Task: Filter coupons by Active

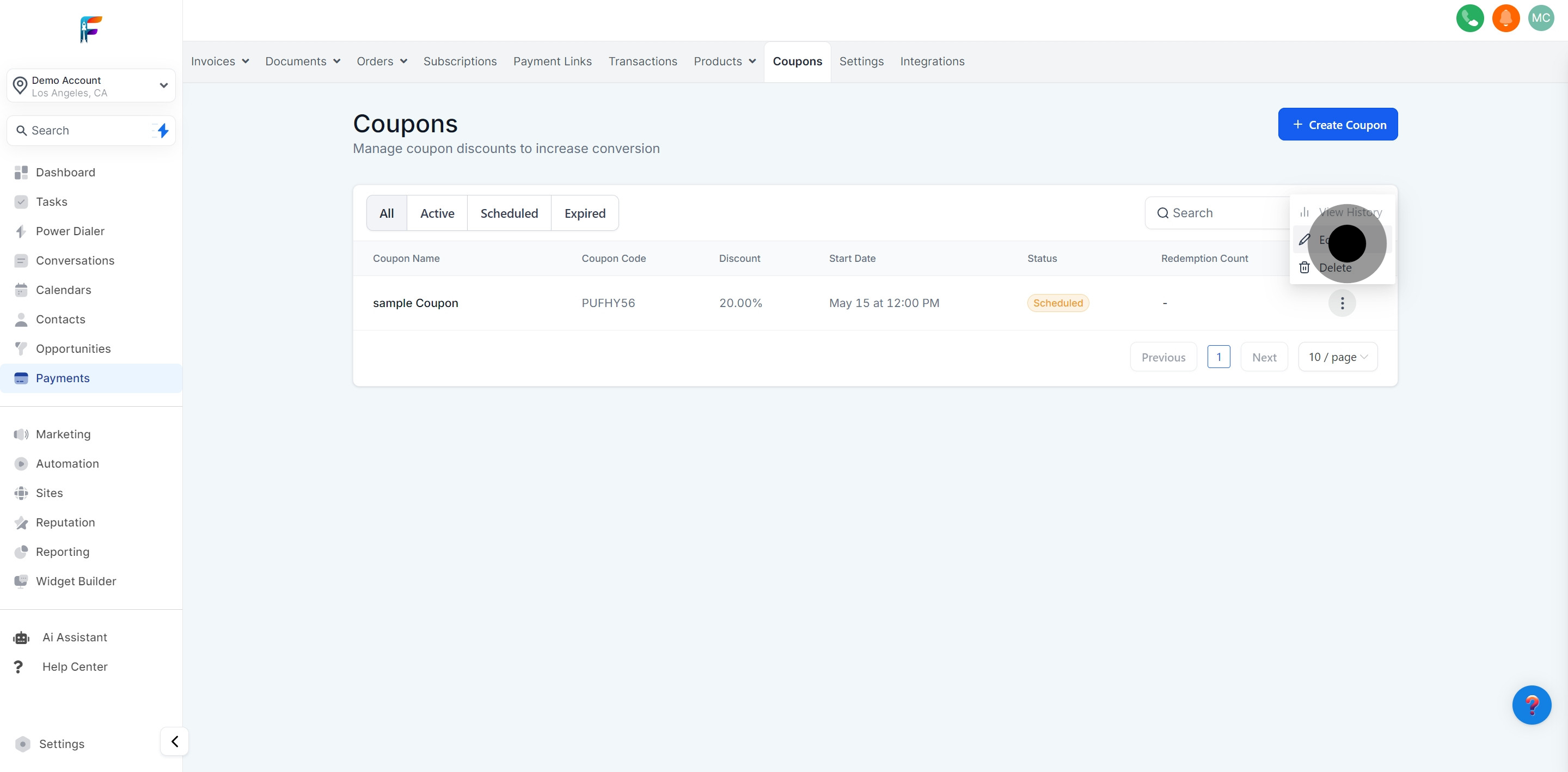Action: [x=437, y=213]
